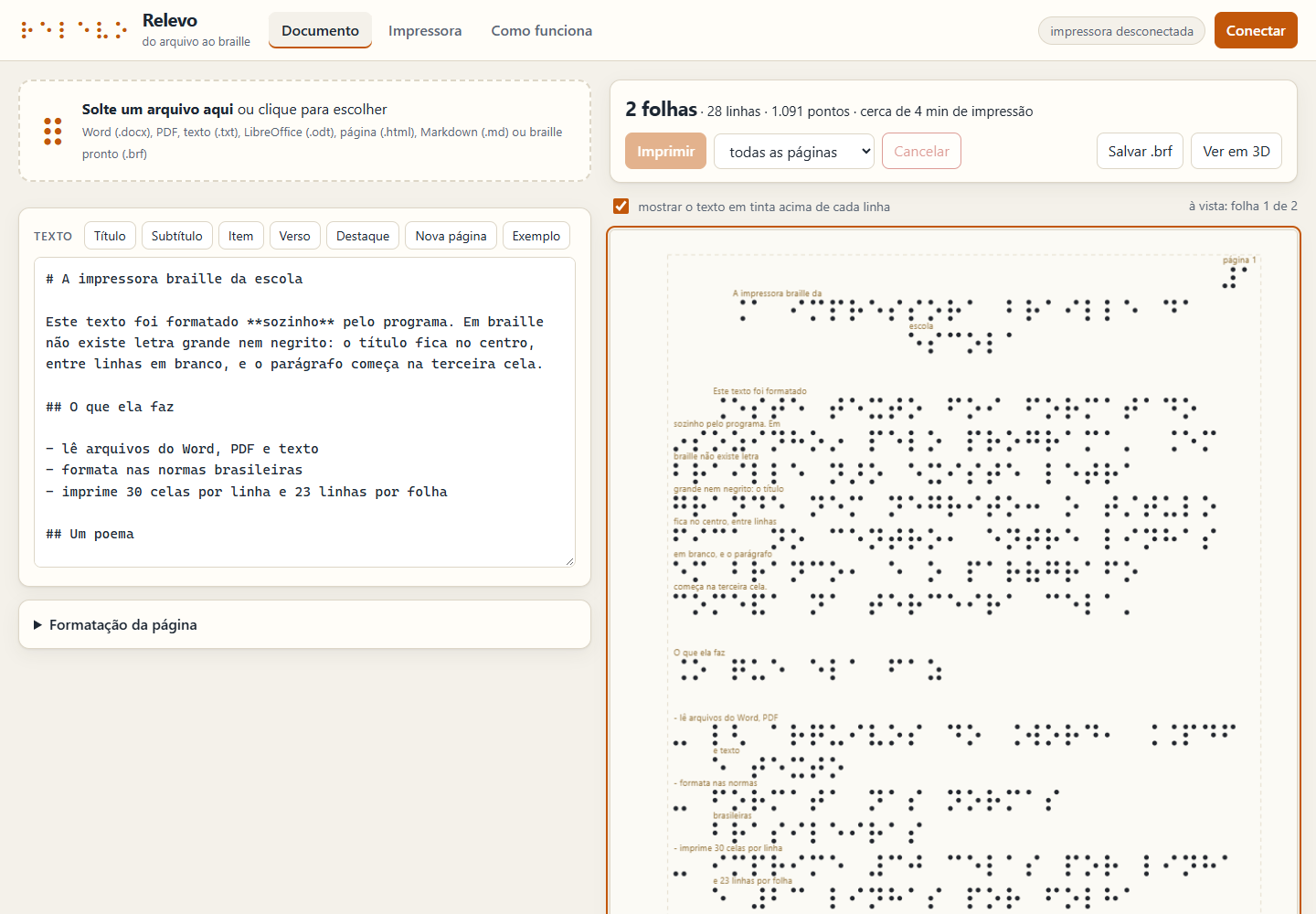Screen dimensions: 1316x914
Task: Click the Relevo app title
Action: 170,20
